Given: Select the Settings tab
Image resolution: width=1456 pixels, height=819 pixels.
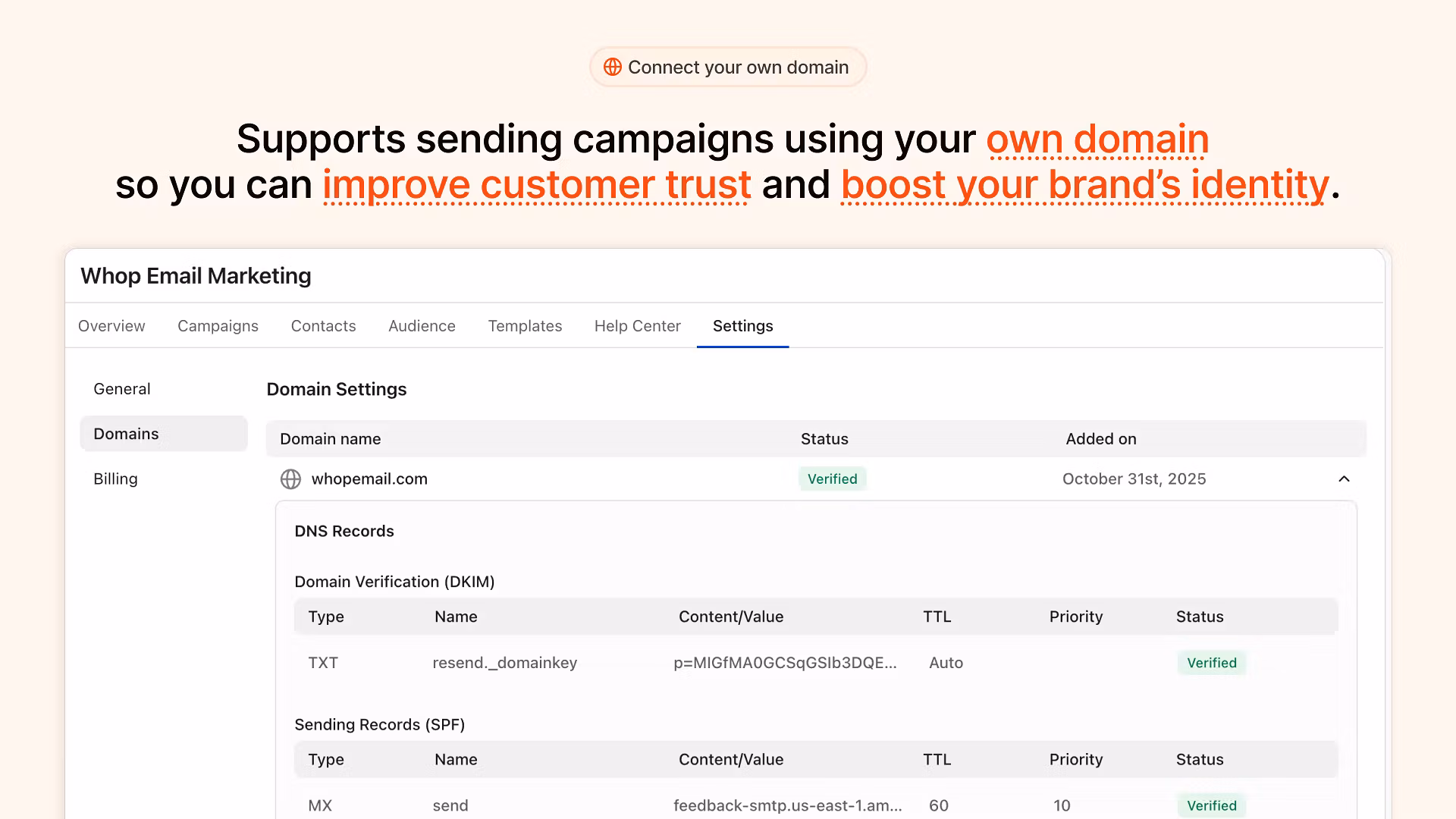Looking at the screenshot, I should tap(742, 326).
